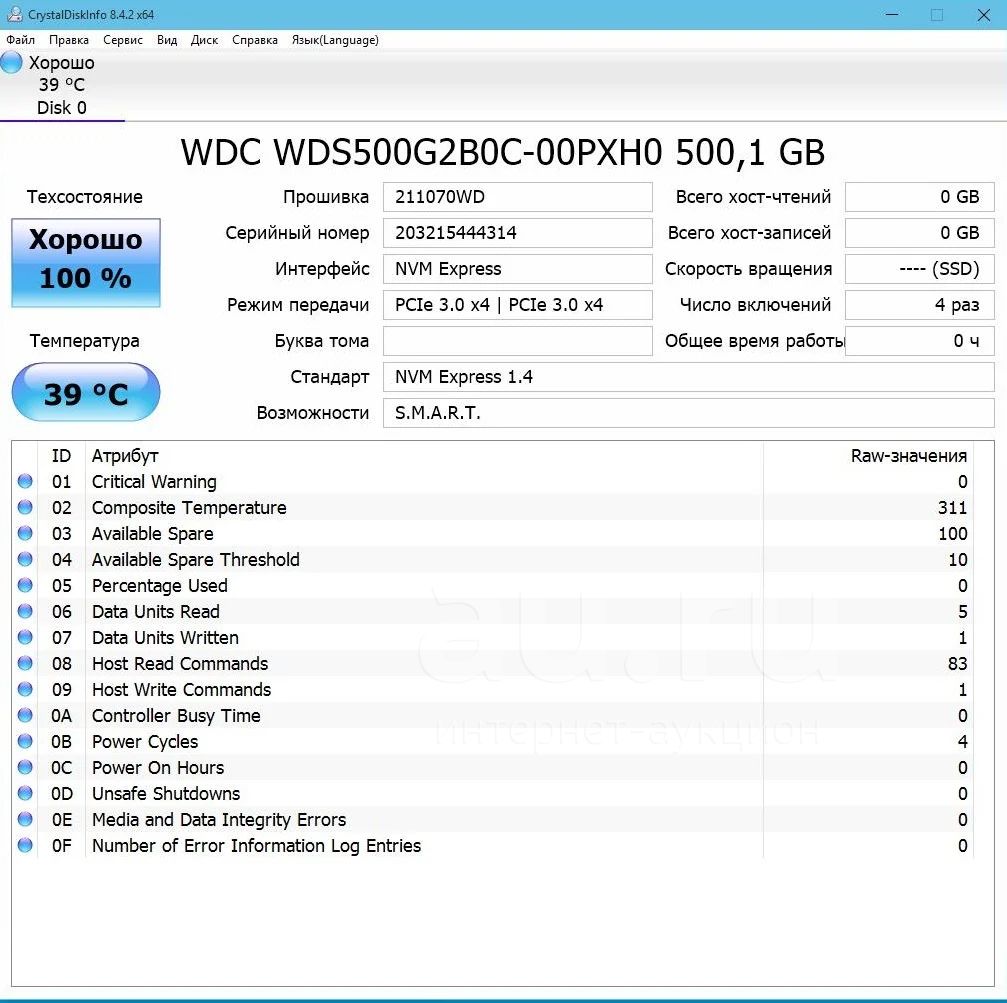1007x1003 pixels.
Task: Click the blue status dot for Data Units Read
Action: (x=25, y=611)
